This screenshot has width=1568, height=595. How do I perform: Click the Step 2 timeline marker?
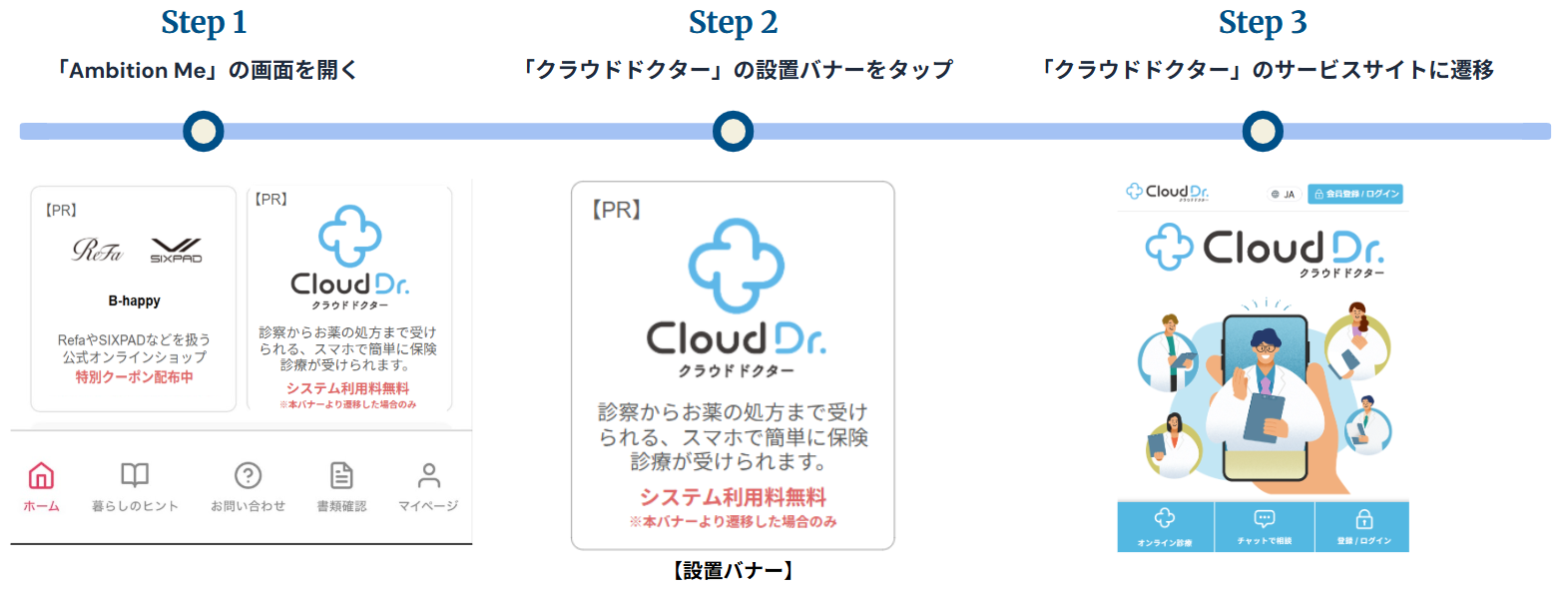pyautogui.click(x=733, y=131)
